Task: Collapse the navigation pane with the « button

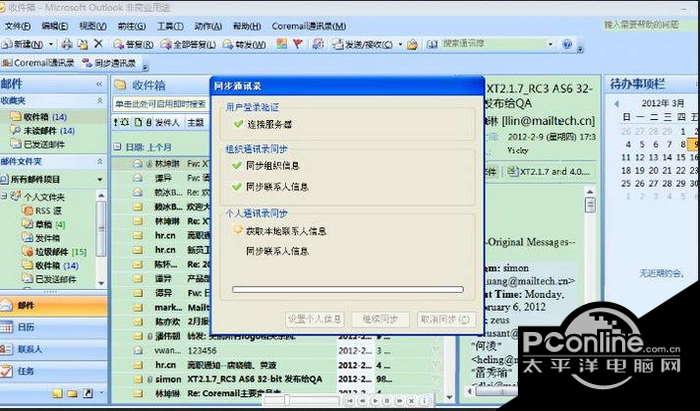Action: coord(99,84)
